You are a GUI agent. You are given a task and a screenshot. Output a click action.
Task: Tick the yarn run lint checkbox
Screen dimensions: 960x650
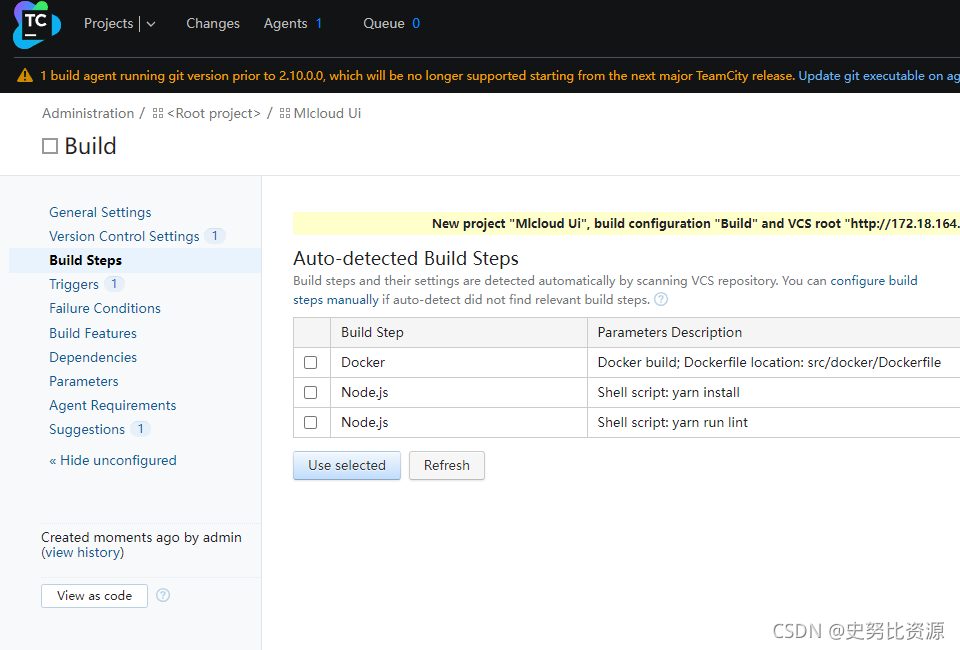pos(310,422)
